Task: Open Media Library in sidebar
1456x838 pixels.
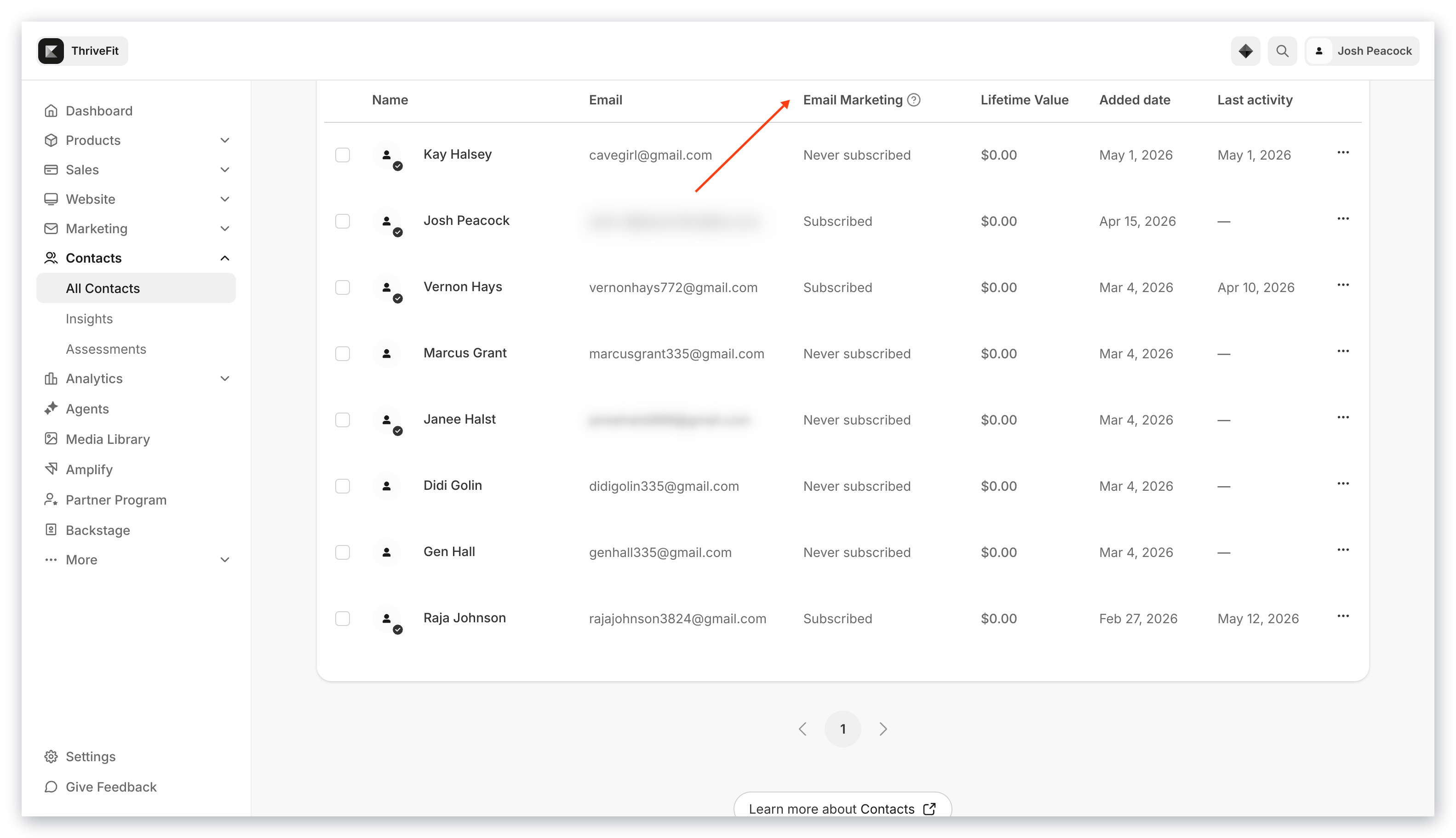Action: [x=108, y=439]
